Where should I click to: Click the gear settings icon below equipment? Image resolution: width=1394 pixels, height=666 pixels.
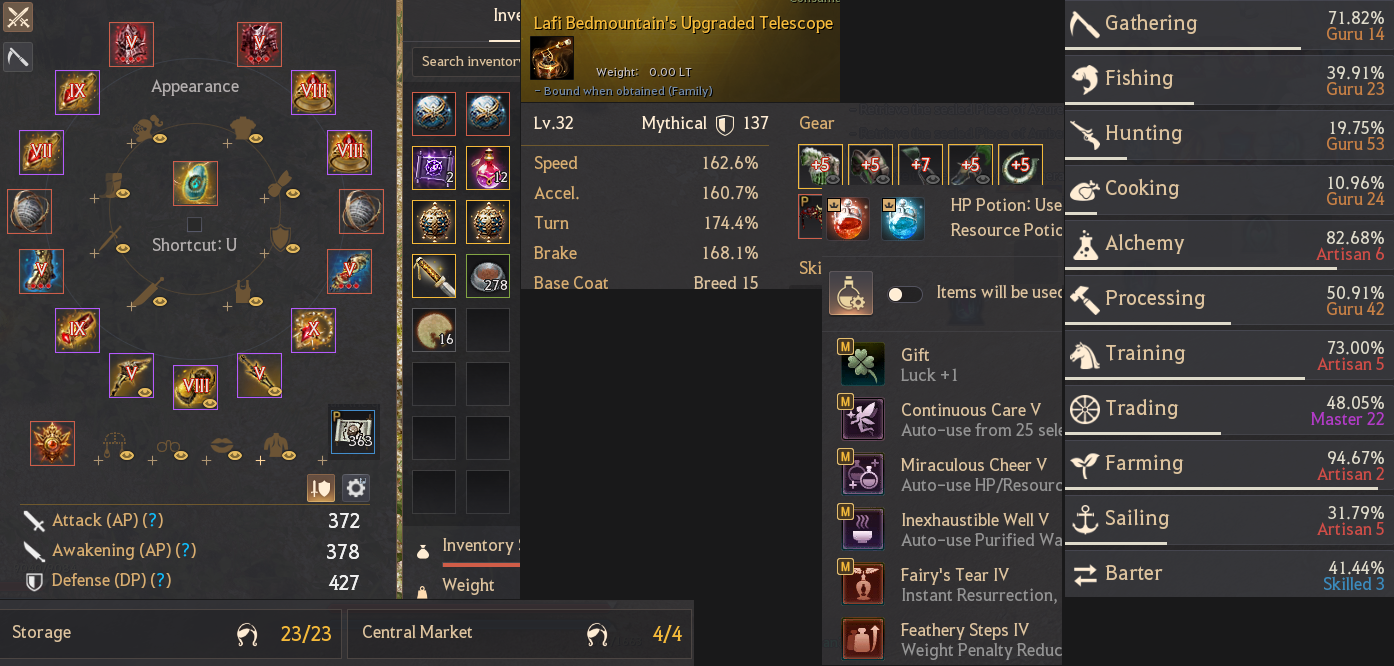click(356, 488)
